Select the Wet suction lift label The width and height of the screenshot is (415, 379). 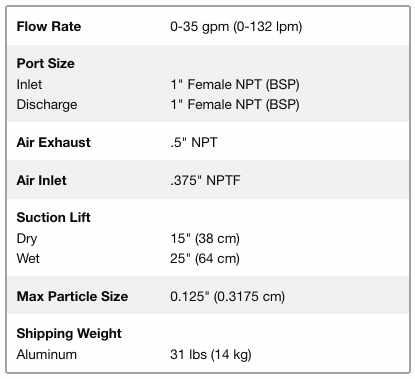(x=28, y=258)
